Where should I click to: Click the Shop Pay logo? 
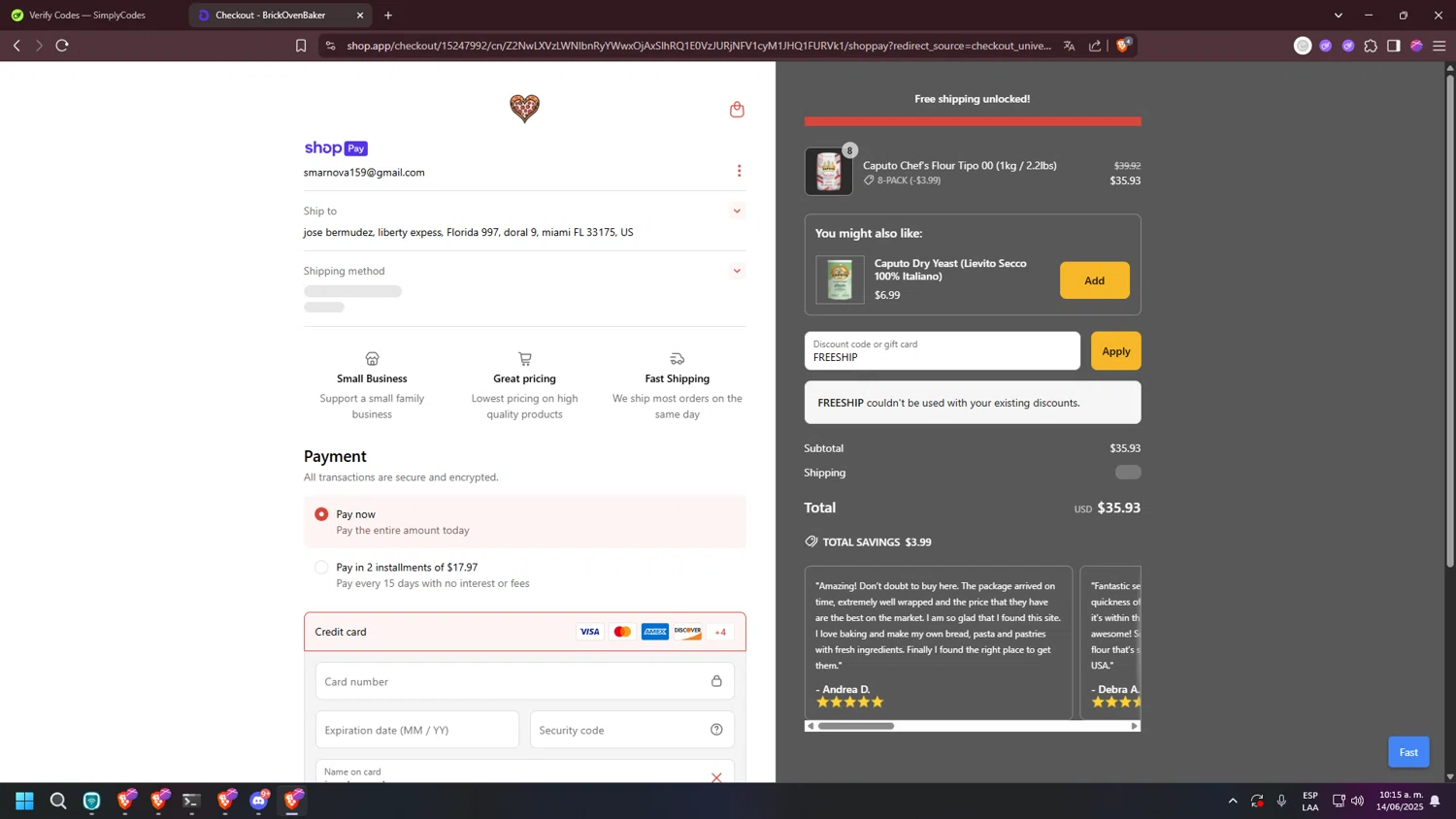[336, 148]
